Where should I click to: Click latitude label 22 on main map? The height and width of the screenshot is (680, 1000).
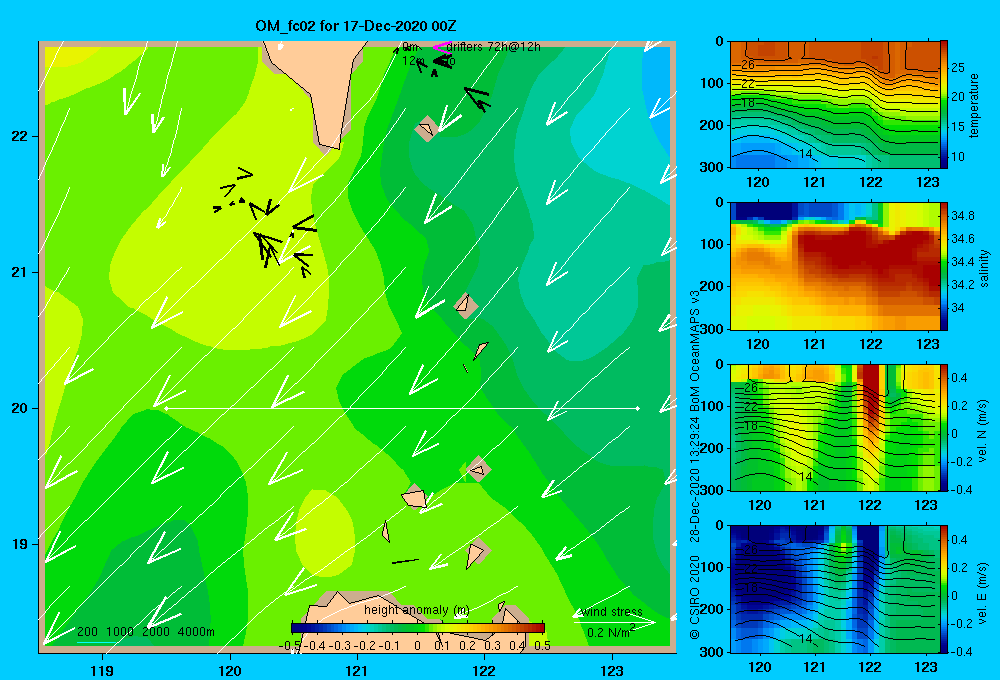click(x=19, y=137)
